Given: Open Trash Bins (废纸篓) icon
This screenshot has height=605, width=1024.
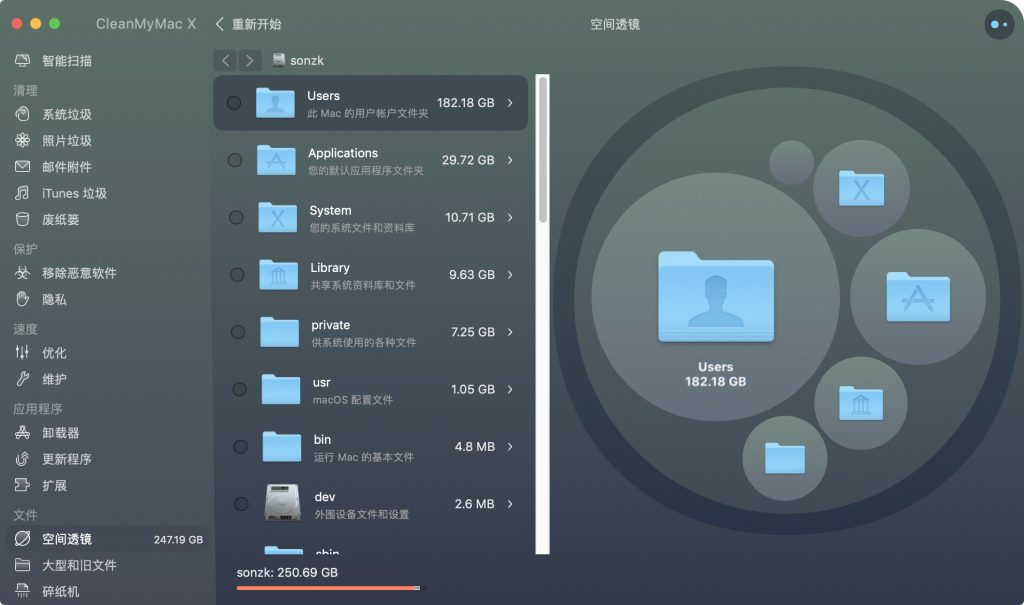Looking at the screenshot, I should (x=22, y=220).
